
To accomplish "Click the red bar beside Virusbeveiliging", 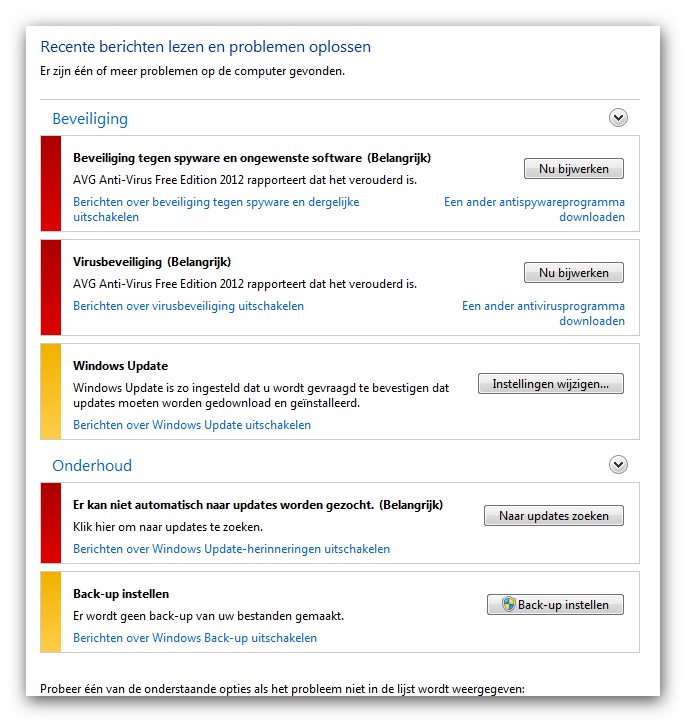I will point(51,287).
